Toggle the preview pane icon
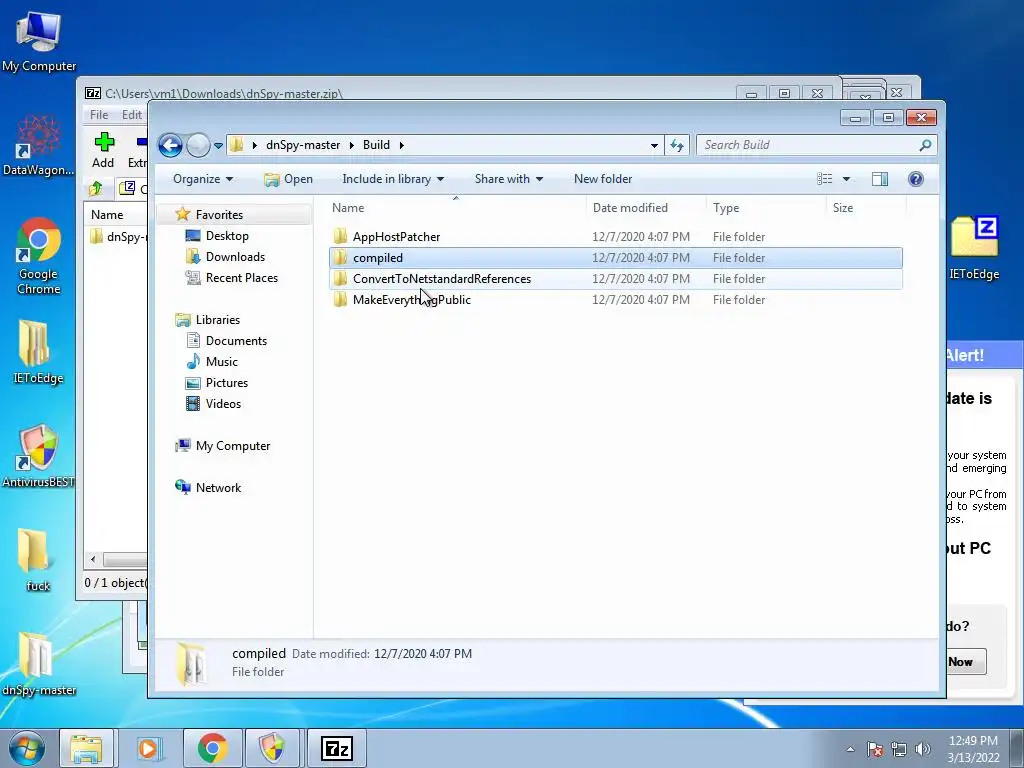Viewport: 1024px width, 768px height. [880, 179]
